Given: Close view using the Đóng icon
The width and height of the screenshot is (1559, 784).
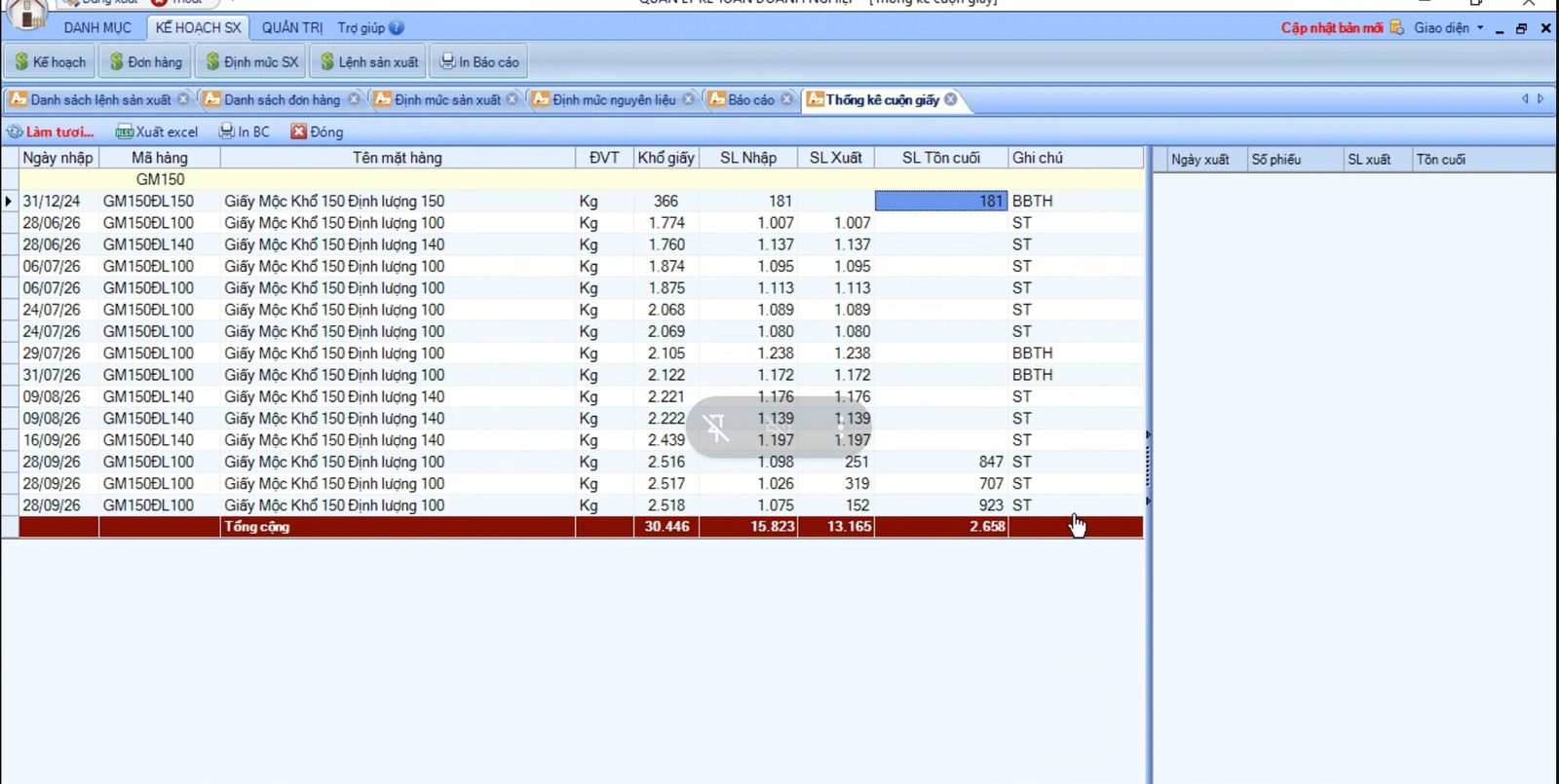Looking at the screenshot, I should coord(317,131).
